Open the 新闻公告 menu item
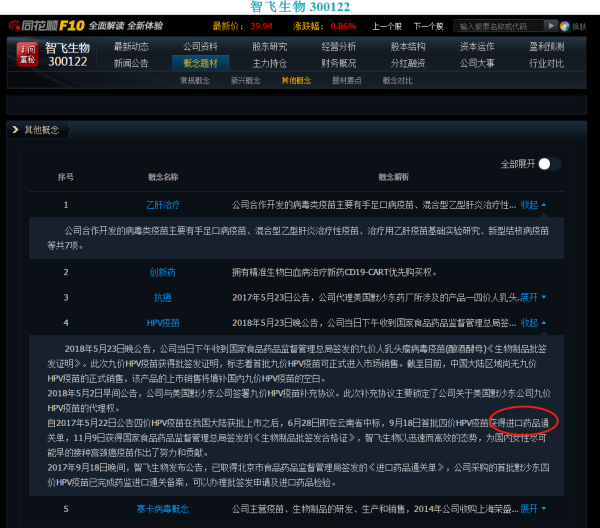 point(131,63)
